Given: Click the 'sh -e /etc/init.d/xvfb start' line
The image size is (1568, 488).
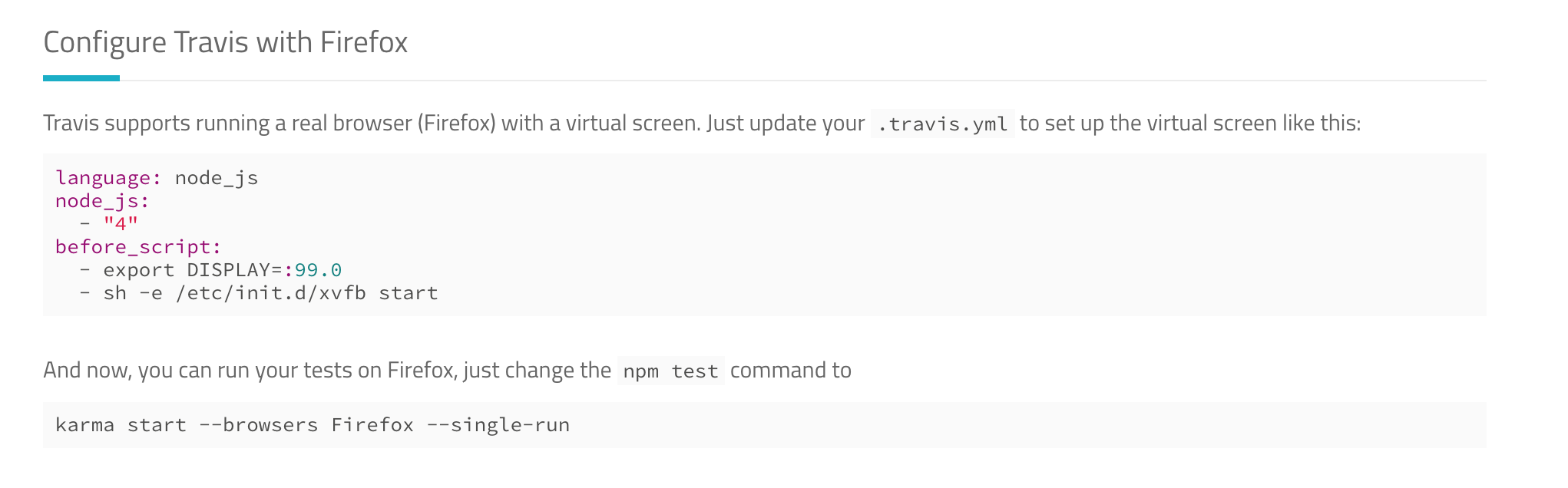Looking at the screenshot, I should tap(270, 293).
